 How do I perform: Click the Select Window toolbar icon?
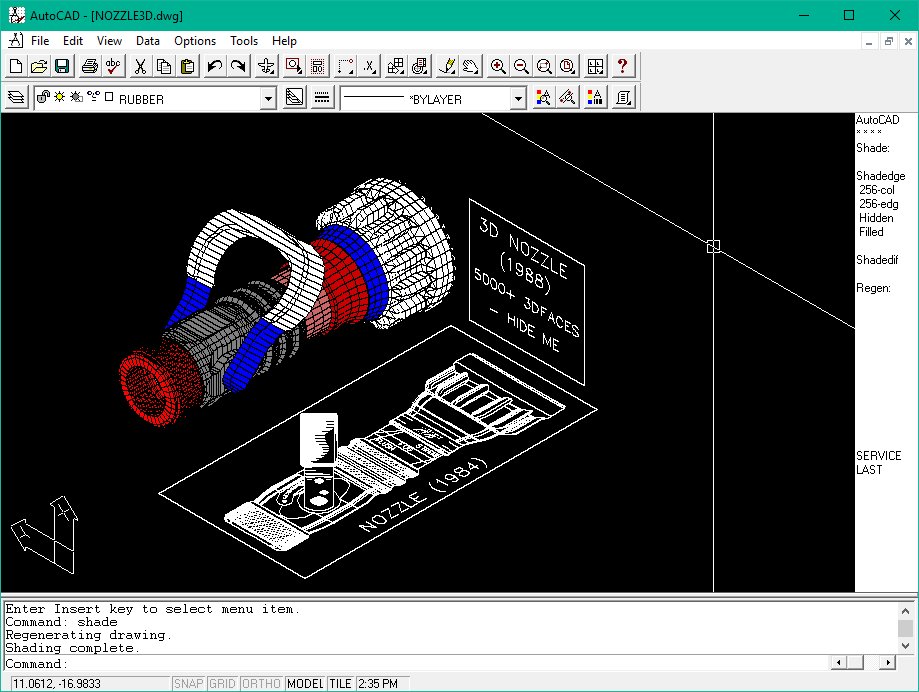coord(293,66)
